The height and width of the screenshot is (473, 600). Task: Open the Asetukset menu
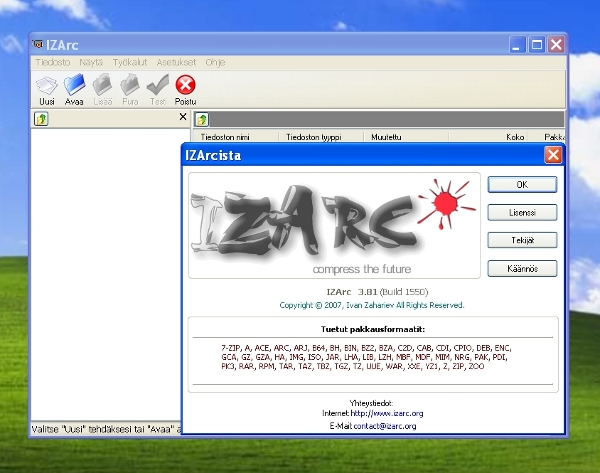click(x=176, y=62)
